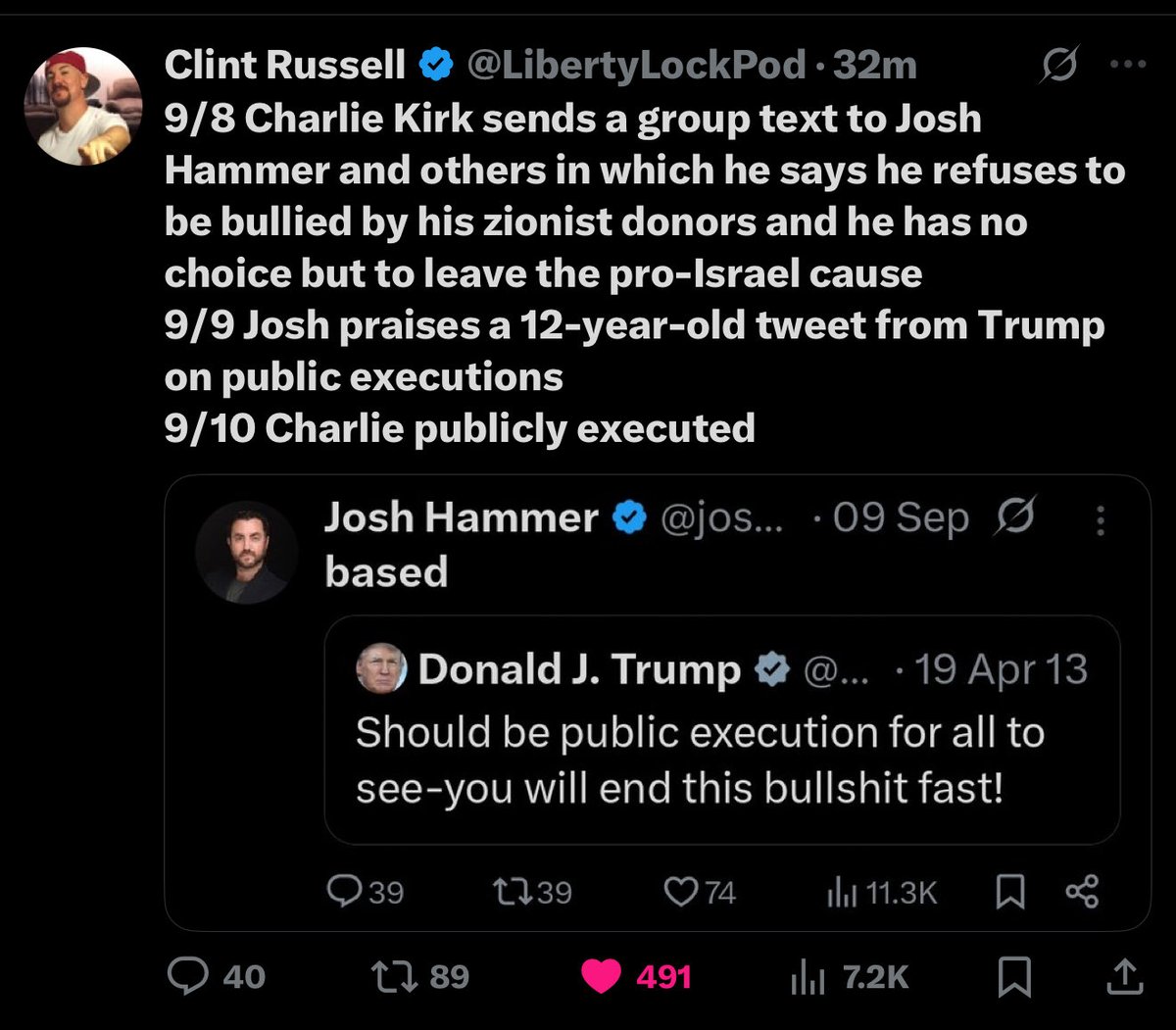
Task: Bookmark Josh Hammer's quoted post
Action: click(x=1010, y=891)
